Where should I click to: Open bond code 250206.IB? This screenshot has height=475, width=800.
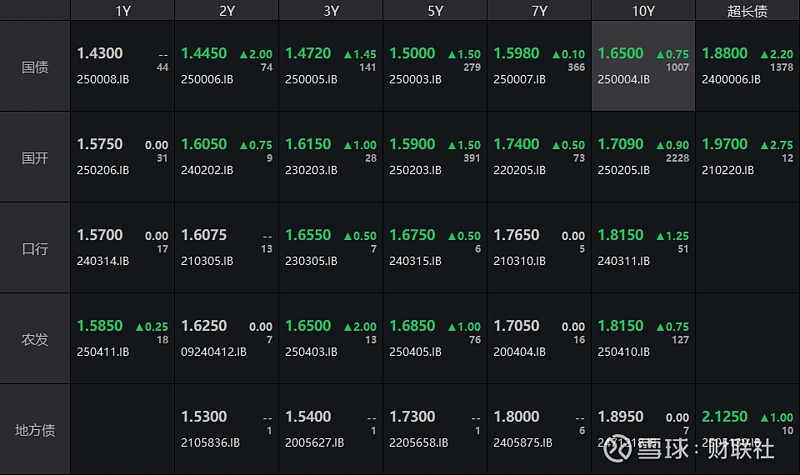[103, 170]
